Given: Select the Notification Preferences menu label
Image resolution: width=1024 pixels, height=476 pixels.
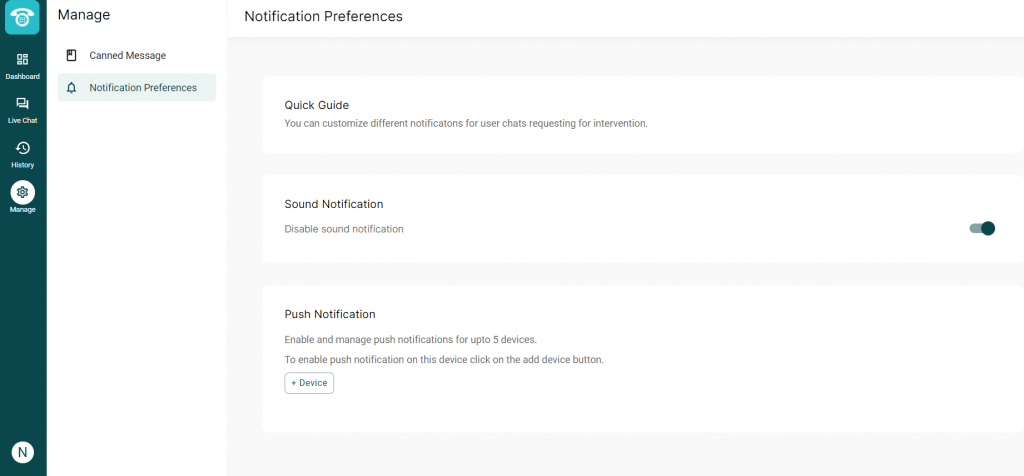Looking at the screenshot, I should [143, 88].
